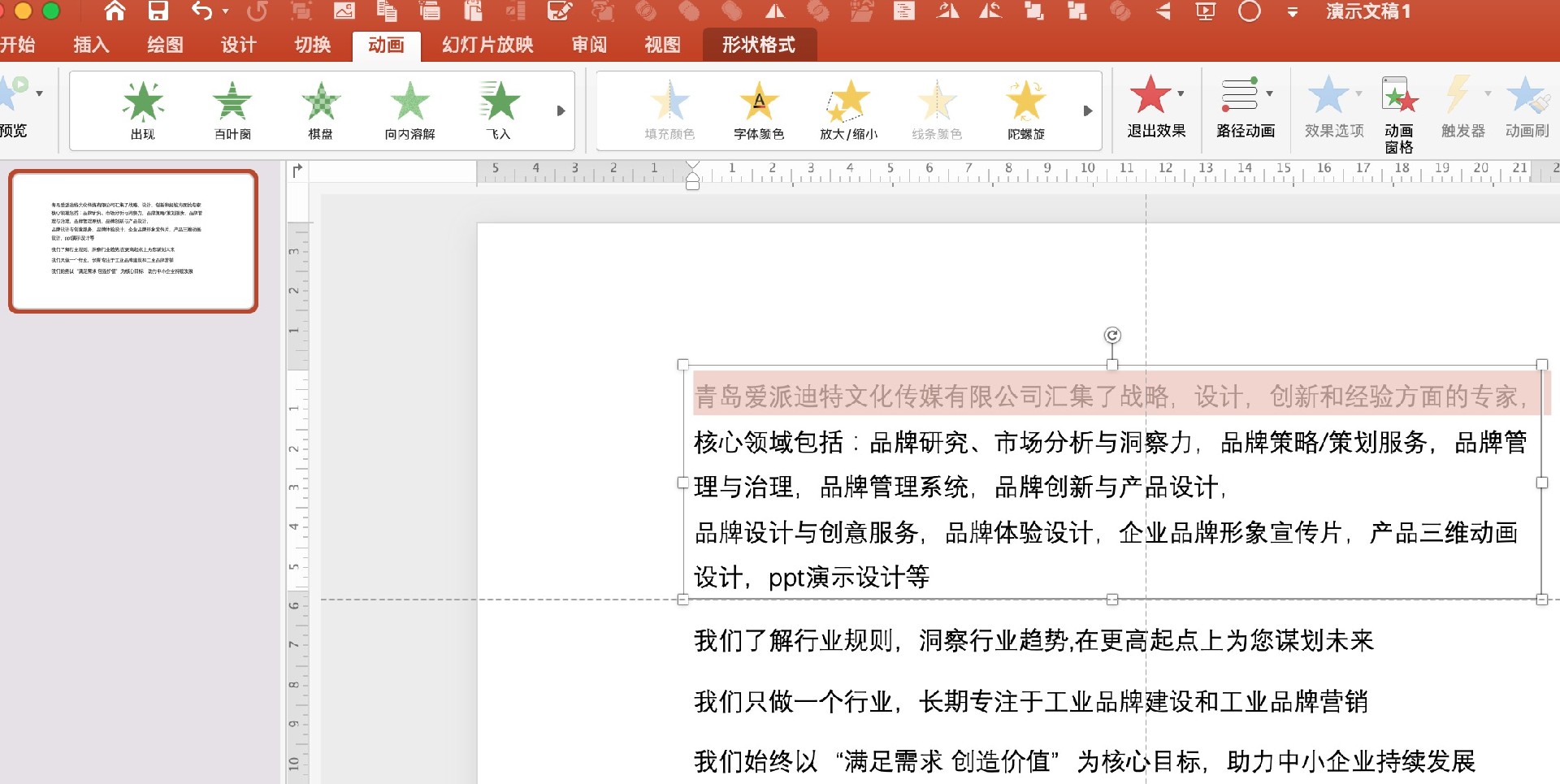Choose the 棋盘 animation effect
The width and height of the screenshot is (1560, 784).
321,110
